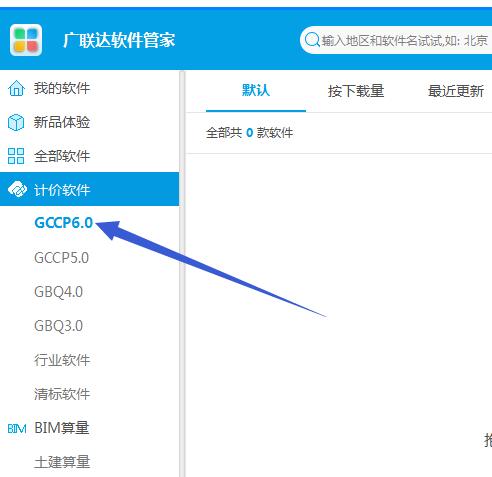The height and width of the screenshot is (477, 492).
Task: Switch to 默认 sort tab
Action: point(256,91)
